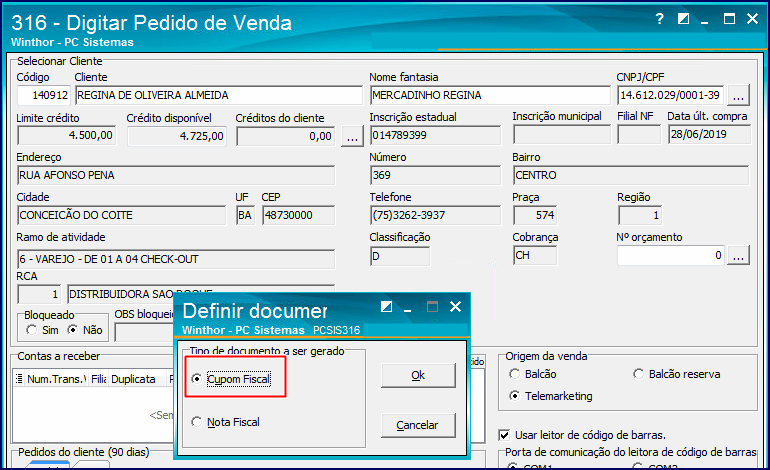Click the Cidade field CONCEICÃO DO COITE

[x=121, y=215]
